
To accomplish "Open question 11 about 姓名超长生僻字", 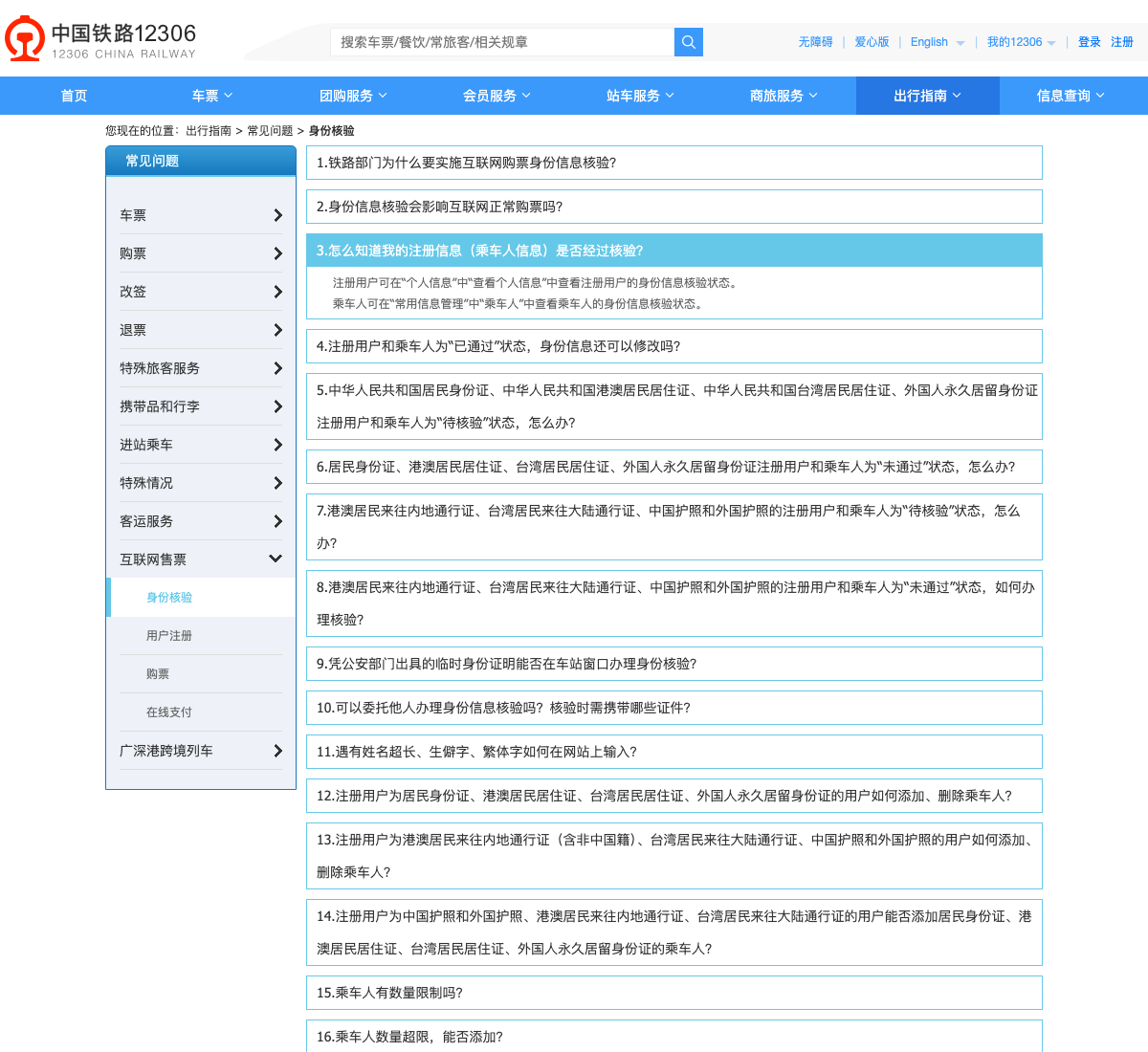I will coord(673,752).
